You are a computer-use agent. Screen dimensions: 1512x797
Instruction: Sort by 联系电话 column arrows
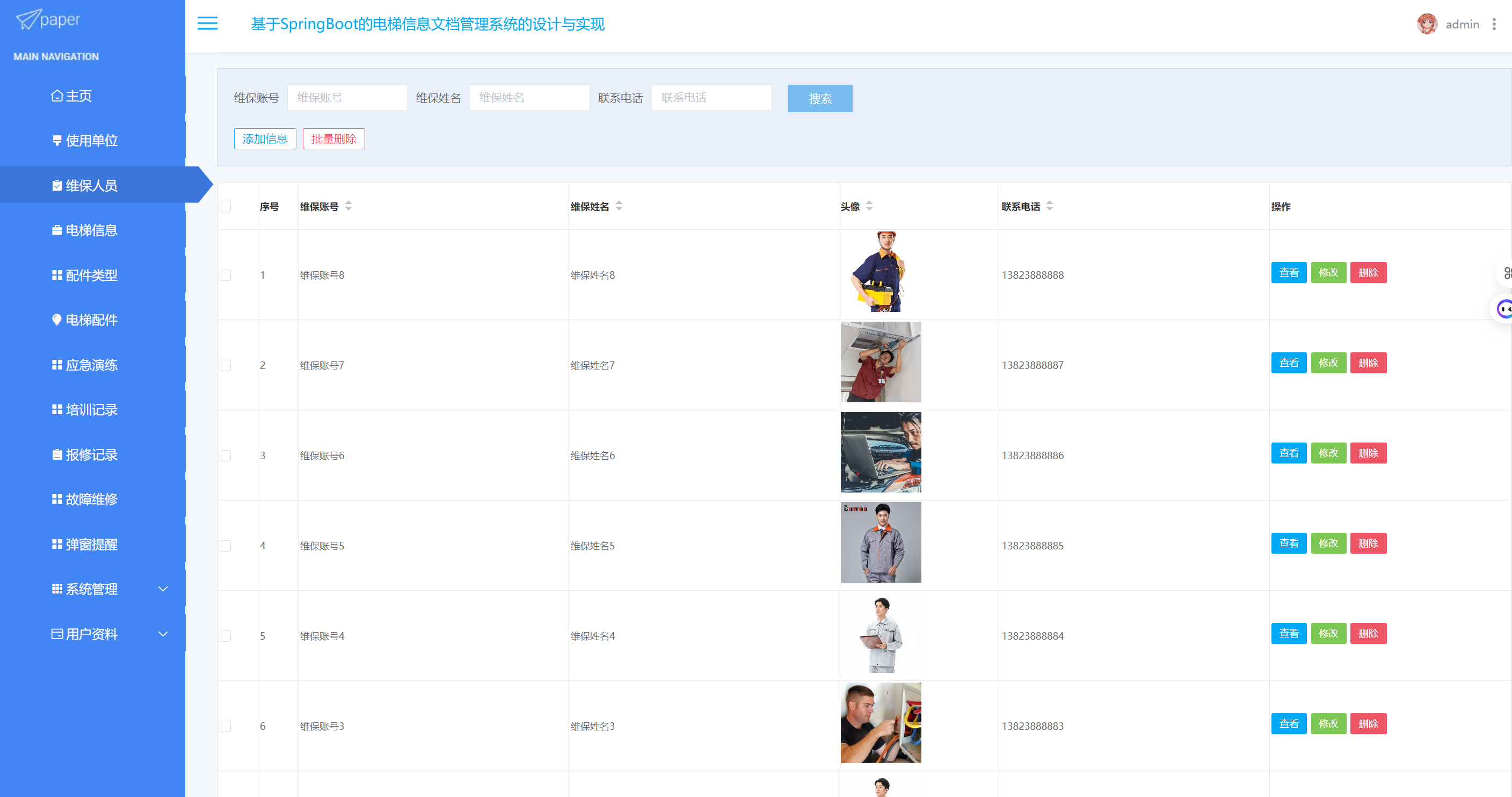click(1050, 205)
